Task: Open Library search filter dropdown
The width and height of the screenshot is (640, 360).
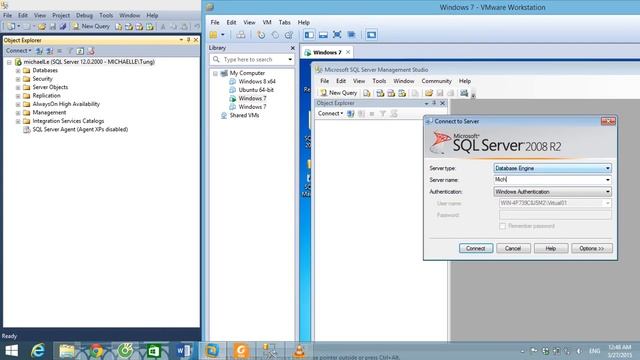Action: point(290,60)
